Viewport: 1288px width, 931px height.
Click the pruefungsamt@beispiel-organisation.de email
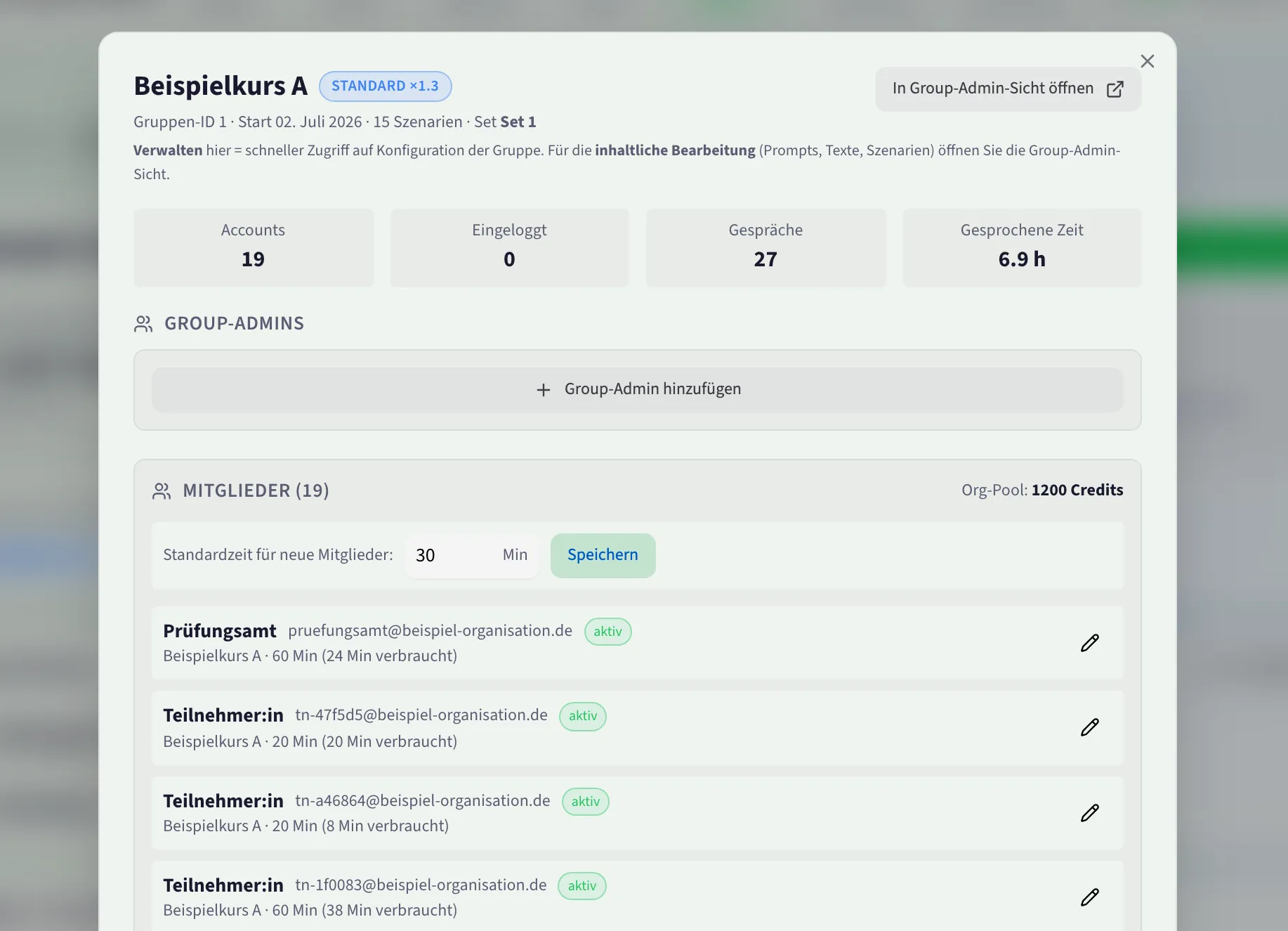point(430,630)
